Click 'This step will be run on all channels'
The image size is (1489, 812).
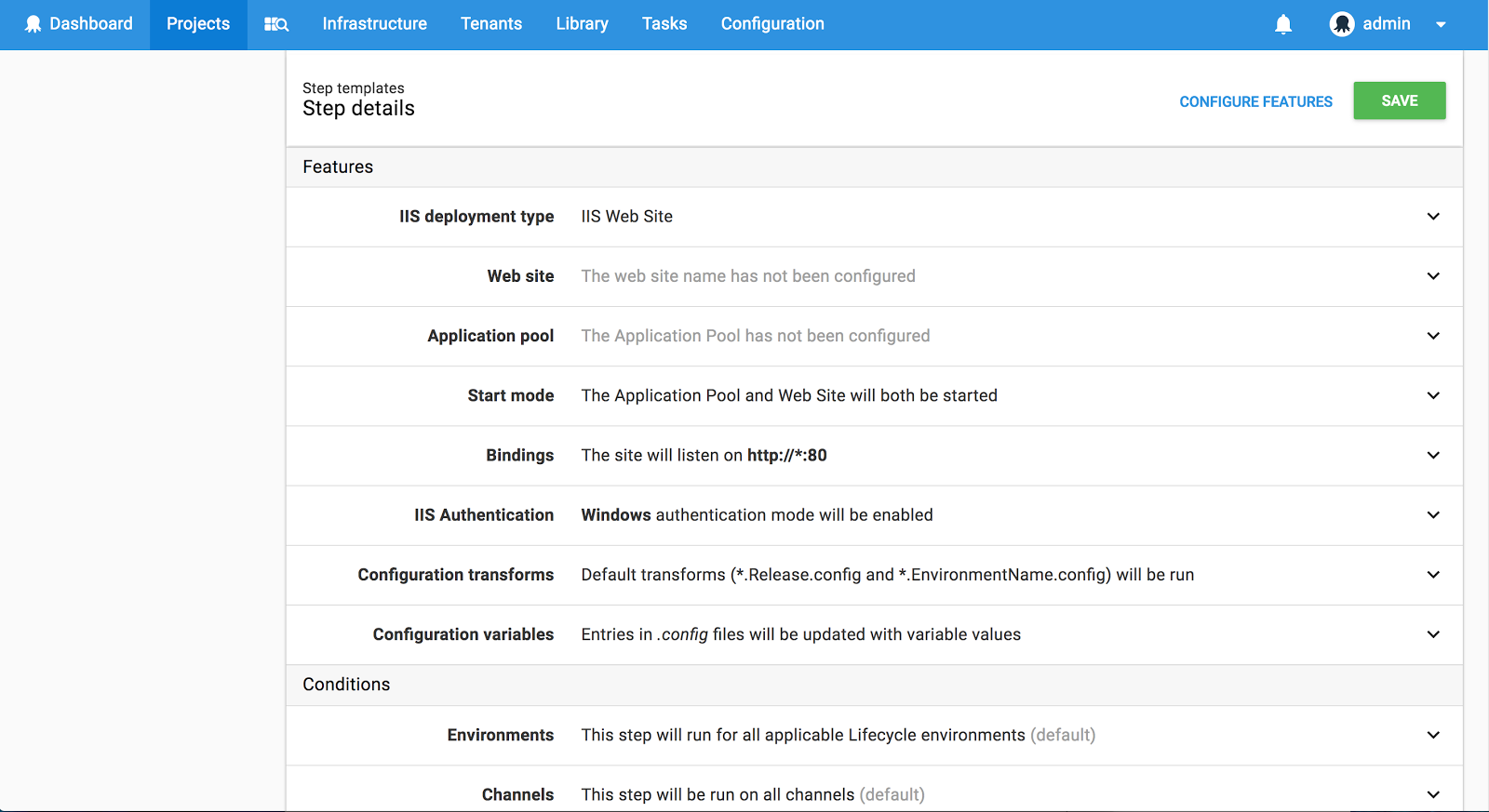pyautogui.click(x=753, y=794)
